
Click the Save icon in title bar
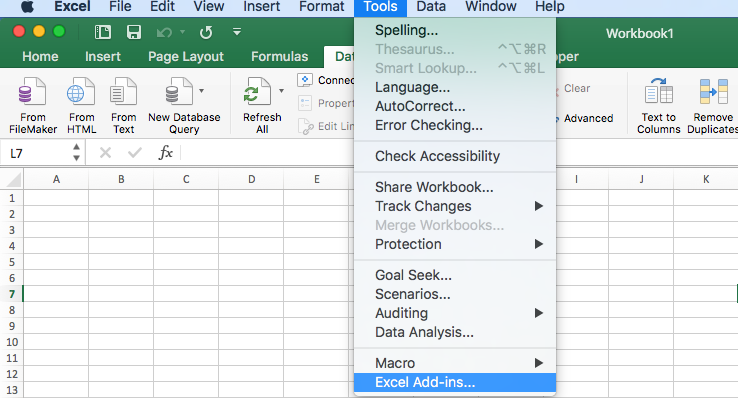134,32
